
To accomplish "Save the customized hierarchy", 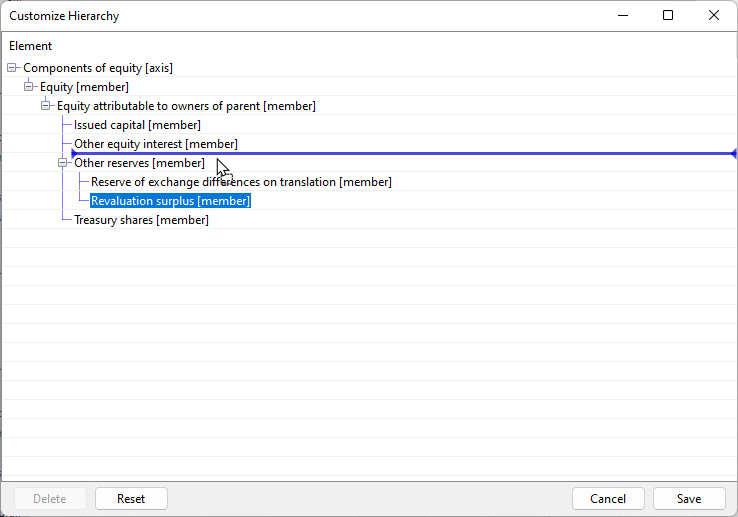I will click(x=689, y=499).
